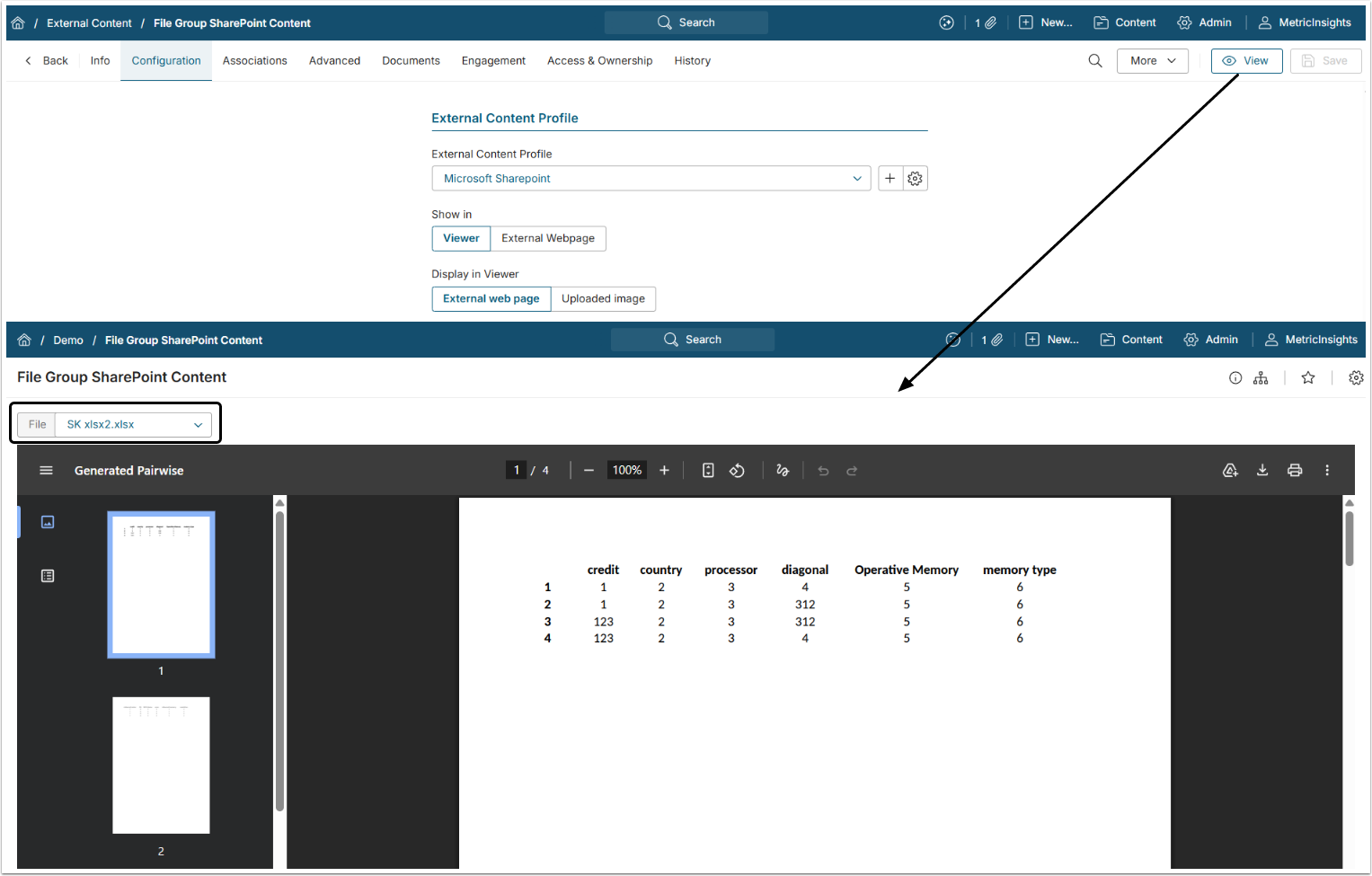Click the undo arrow in PDF toolbar
The width and height of the screenshot is (1372, 876).
coord(823,471)
